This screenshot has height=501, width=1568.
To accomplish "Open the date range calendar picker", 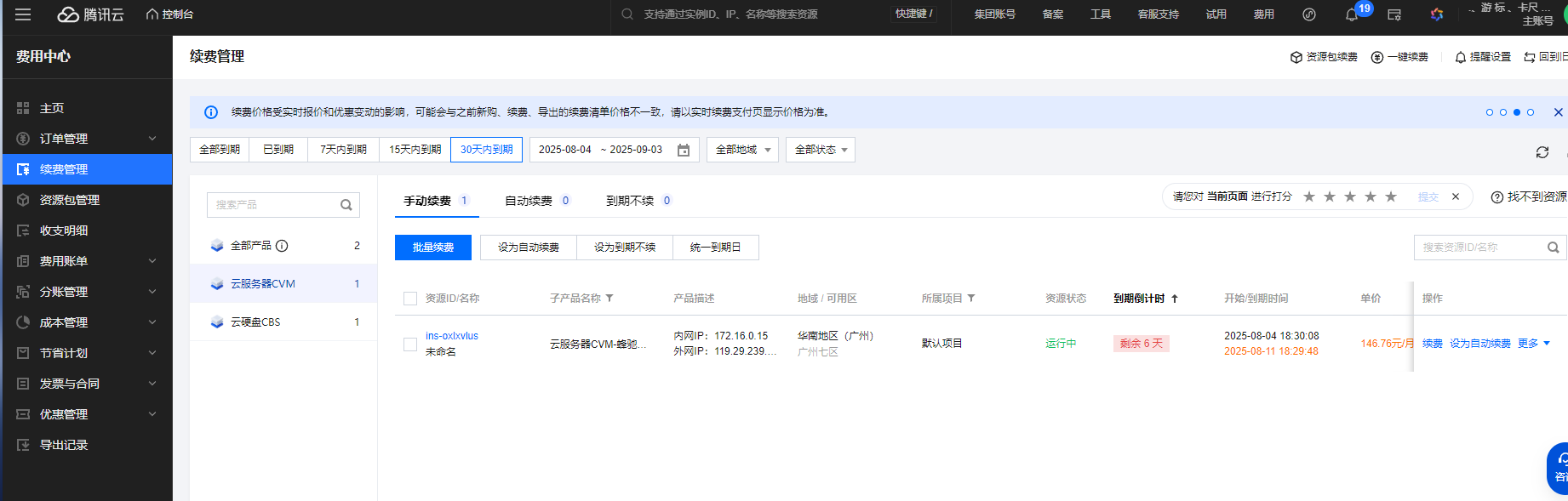I will pyautogui.click(x=684, y=150).
